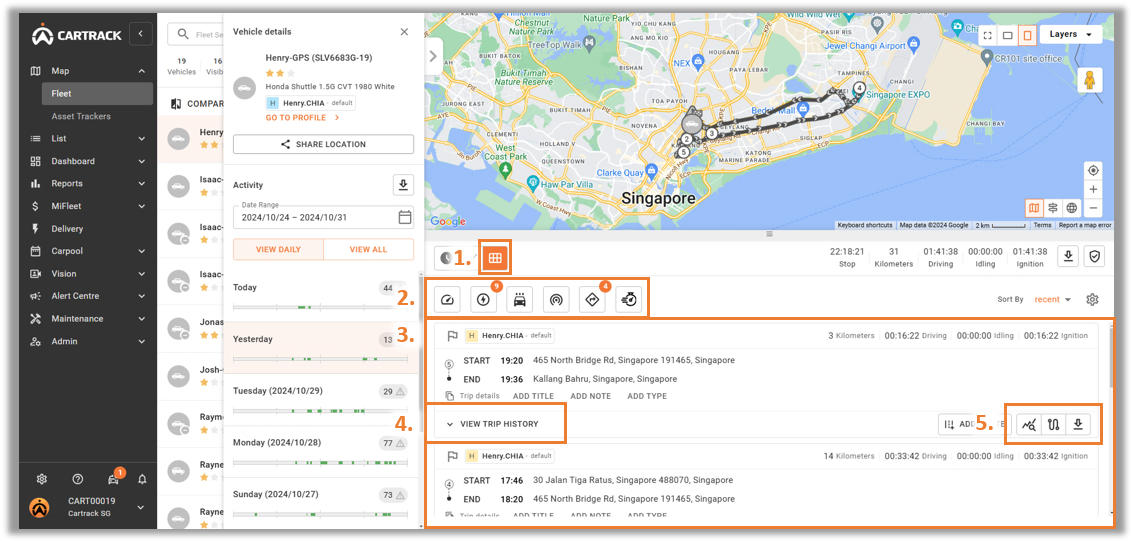Screen dimensions: 1131x541
Task: Open the notifications bell icon
Action: [x=142, y=479]
